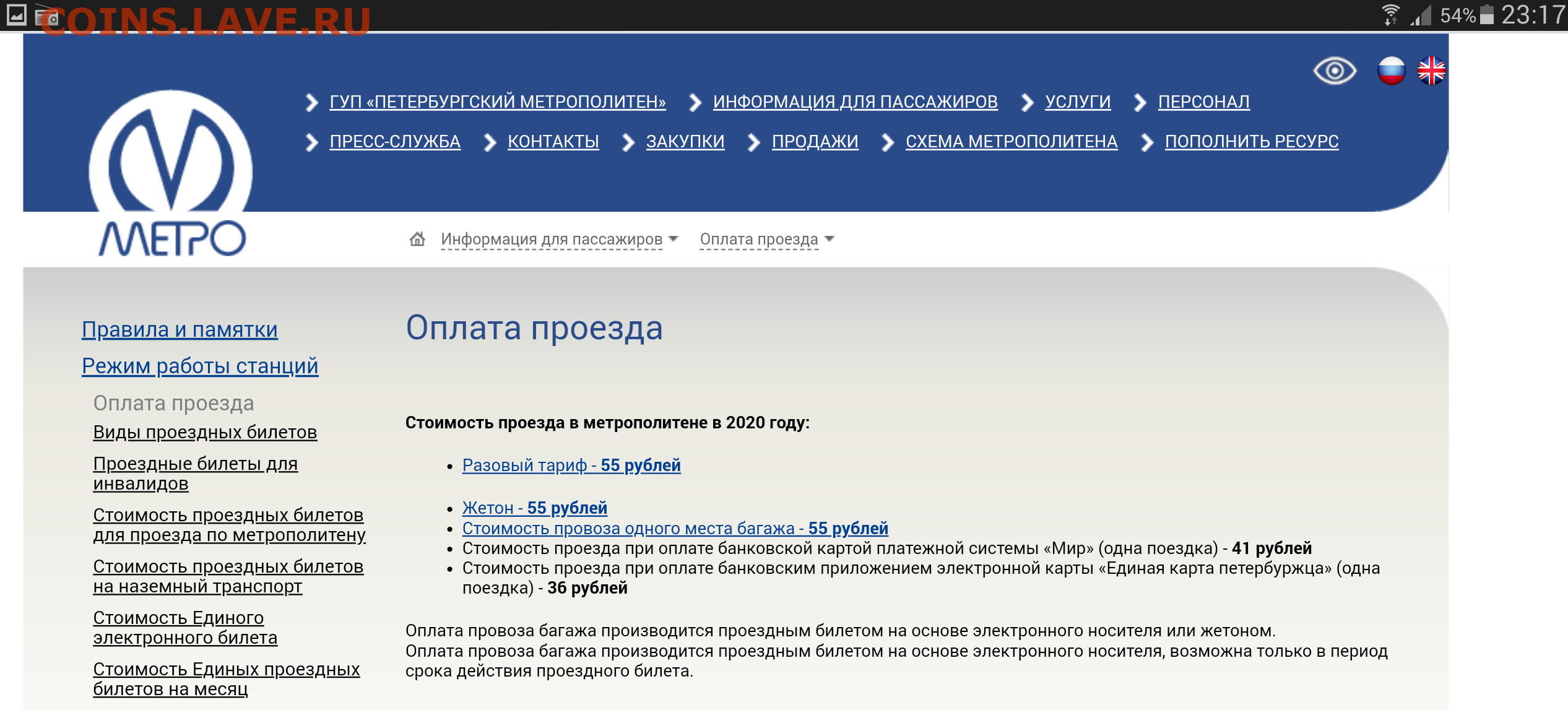This screenshot has height=710, width=1568.
Task: Click arrow before Схема метрополитена
Action: tap(887, 143)
